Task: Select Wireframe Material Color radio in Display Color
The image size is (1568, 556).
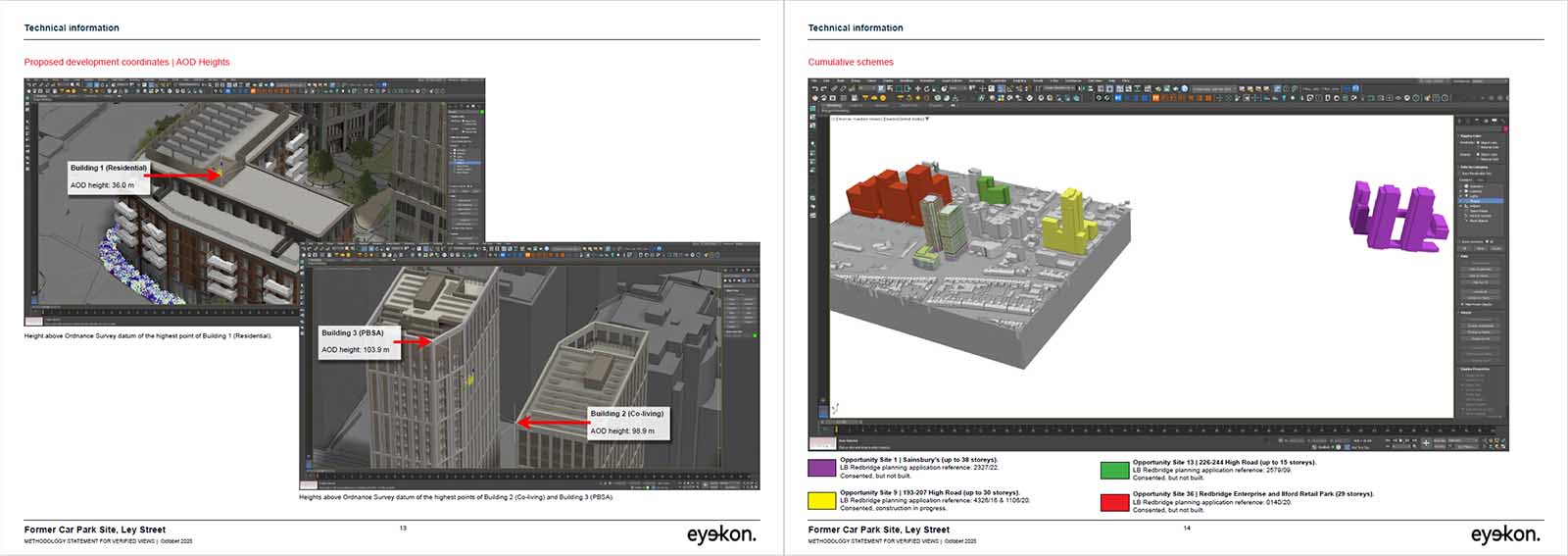Action: point(1479,148)
